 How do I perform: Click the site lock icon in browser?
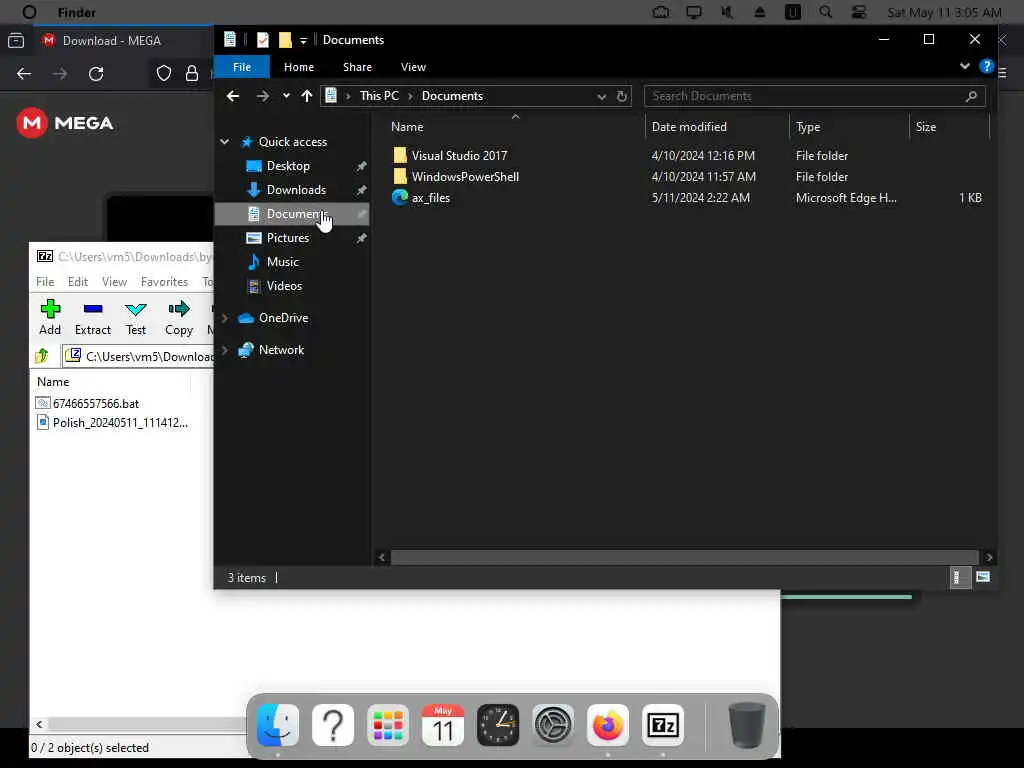point(191,74)
